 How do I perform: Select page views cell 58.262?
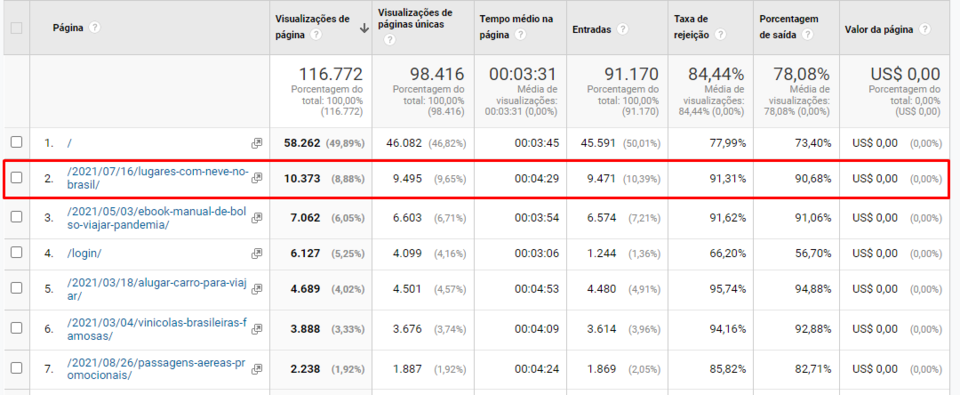[302, 143]
